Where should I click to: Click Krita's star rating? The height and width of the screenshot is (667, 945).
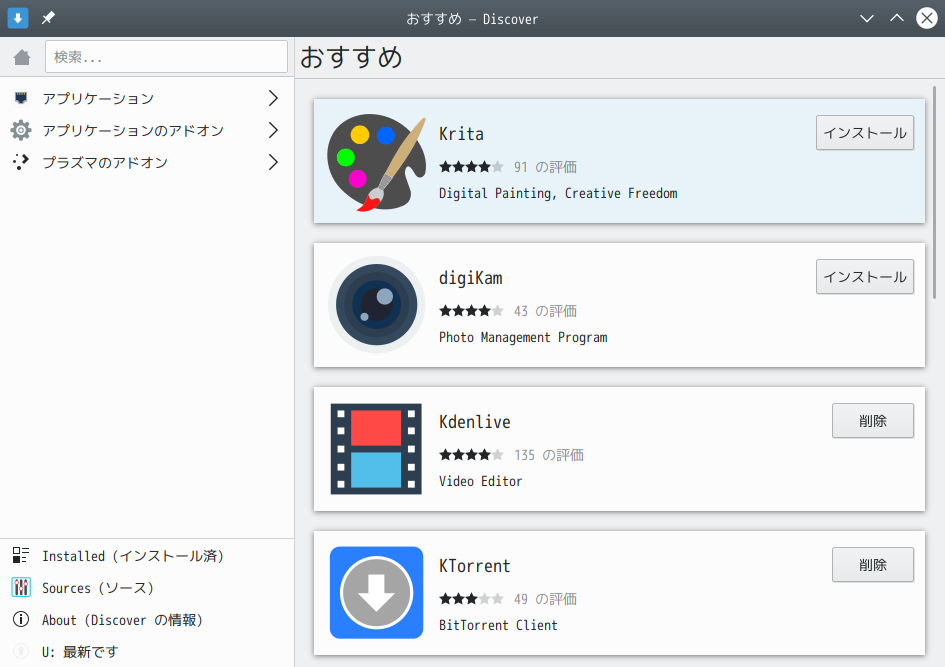(471, 167)
